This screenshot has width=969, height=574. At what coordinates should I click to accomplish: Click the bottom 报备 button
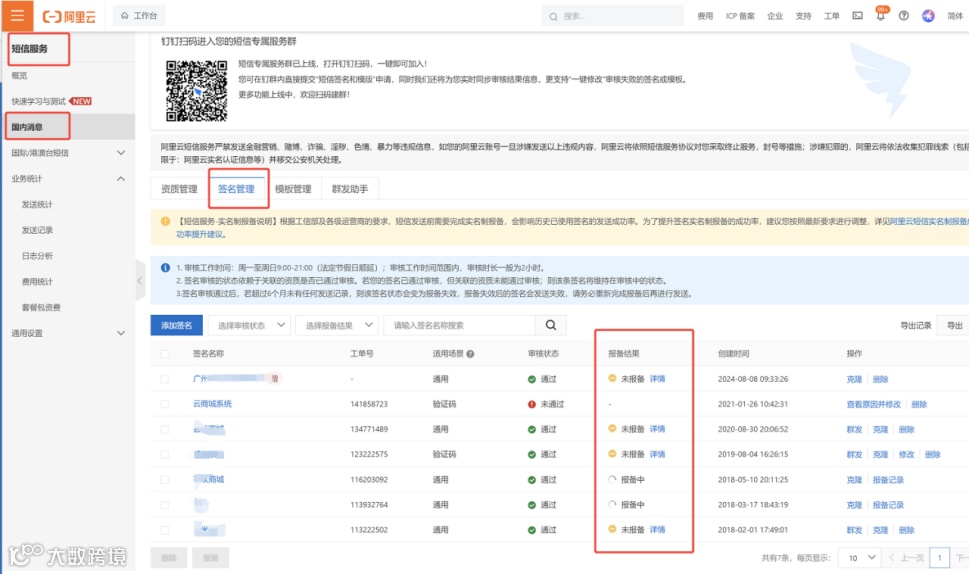point(211,558)
